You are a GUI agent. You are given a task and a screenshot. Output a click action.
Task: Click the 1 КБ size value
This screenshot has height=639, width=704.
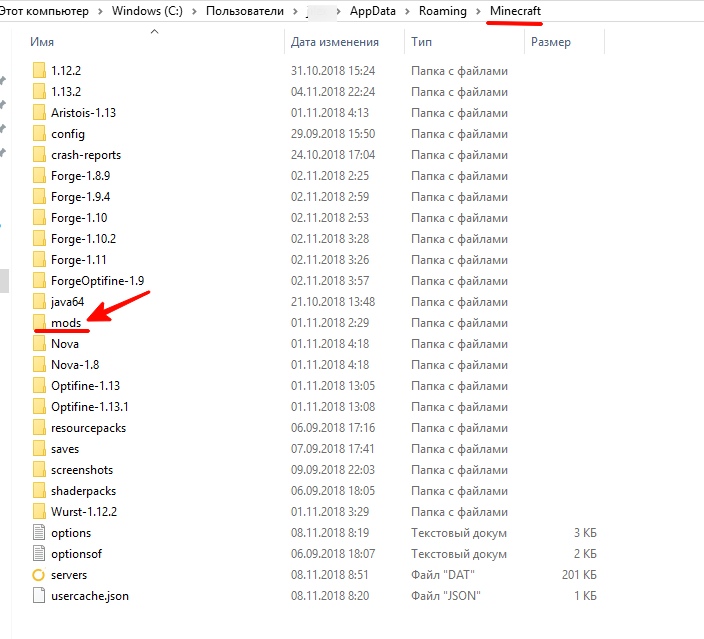(585, 595)
